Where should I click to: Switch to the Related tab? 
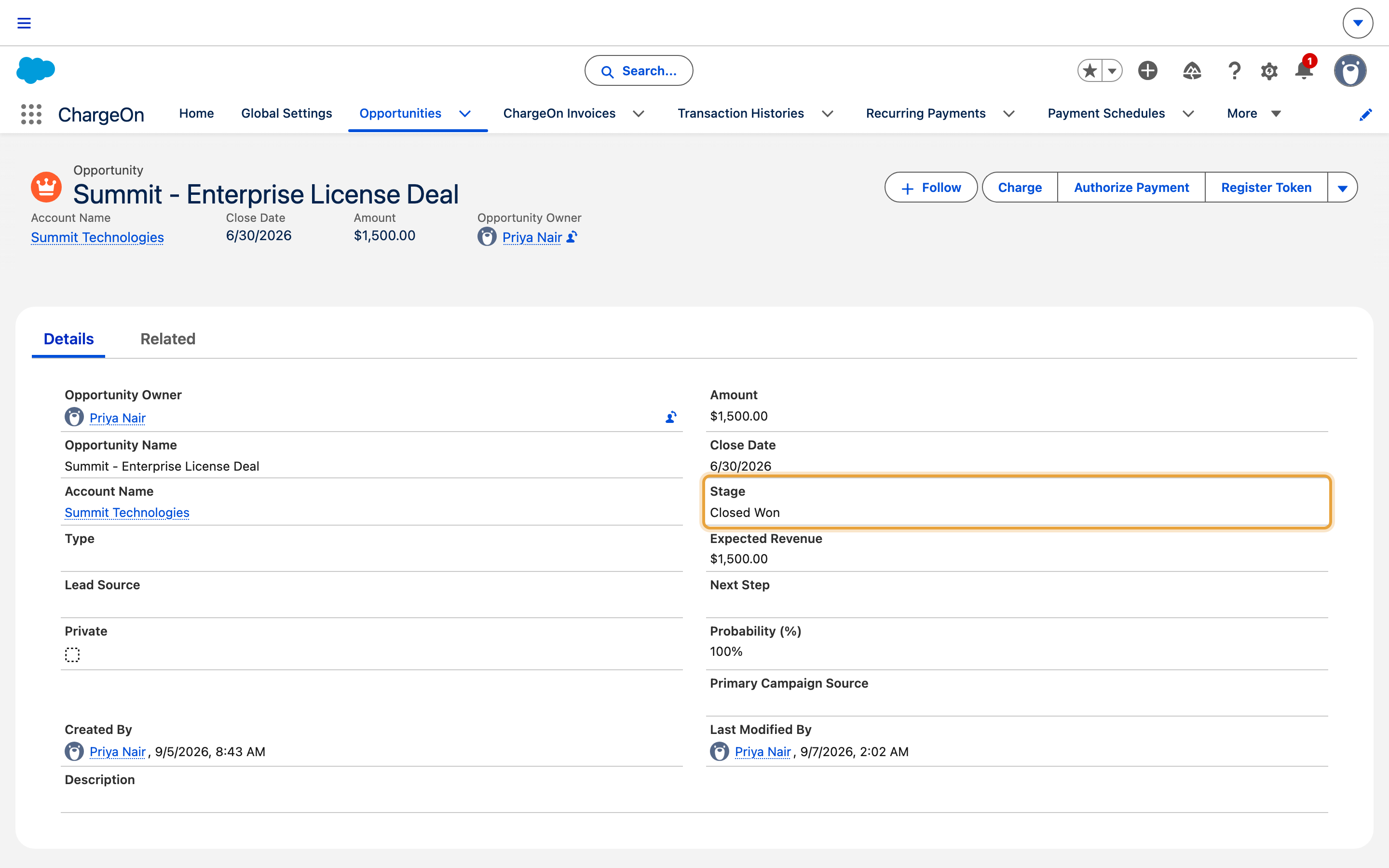tap(168, 339)
